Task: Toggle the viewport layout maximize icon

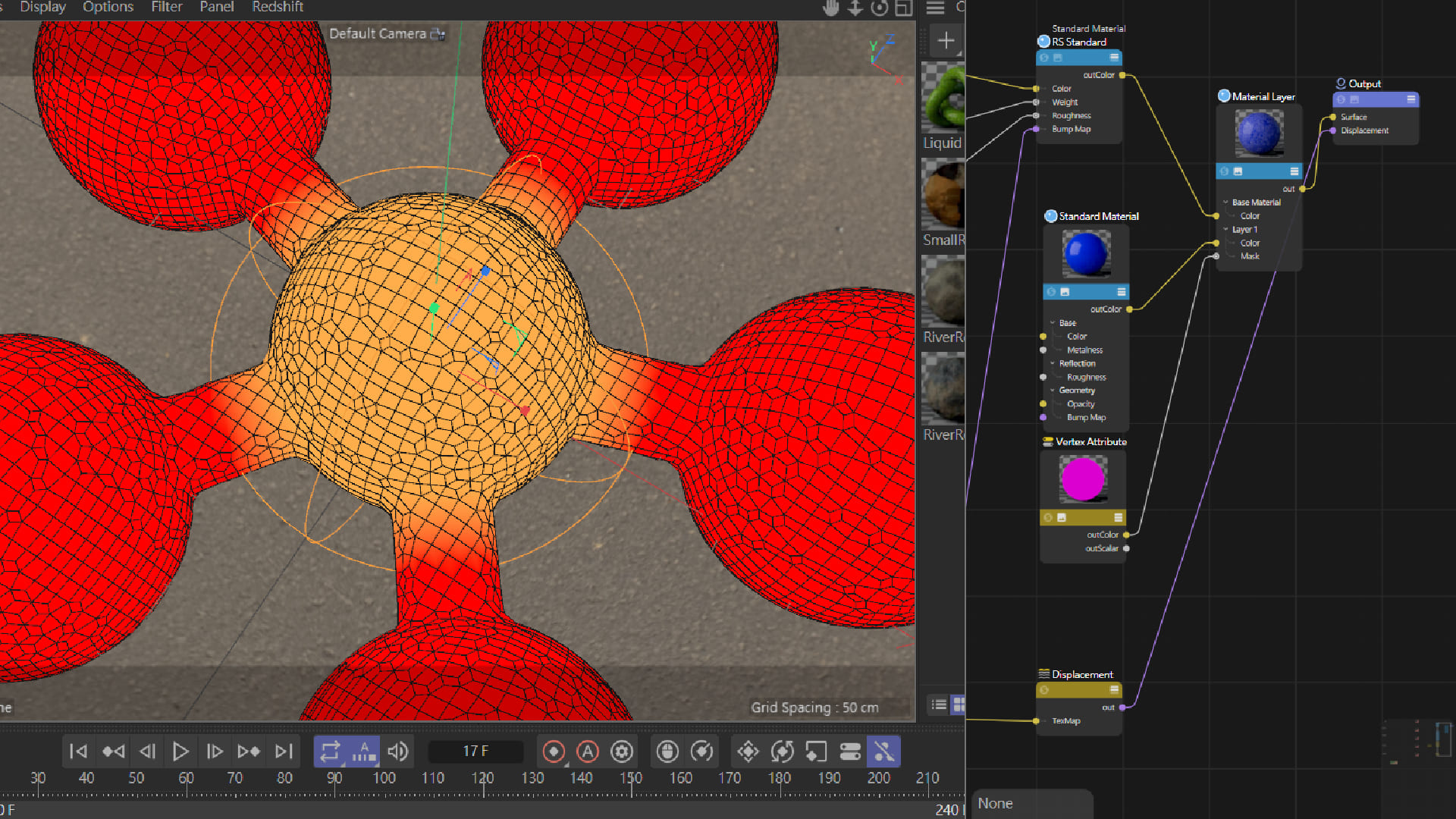Action: [904, 8]
